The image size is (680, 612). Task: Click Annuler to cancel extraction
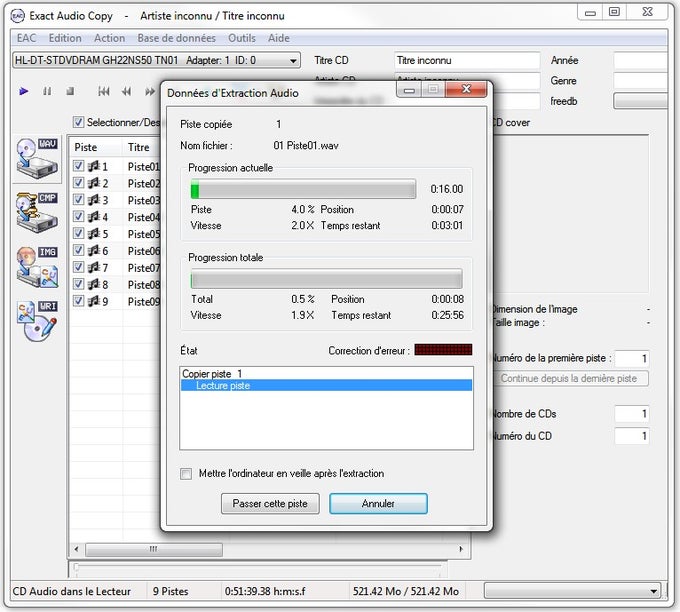click(x=378, y=504)
